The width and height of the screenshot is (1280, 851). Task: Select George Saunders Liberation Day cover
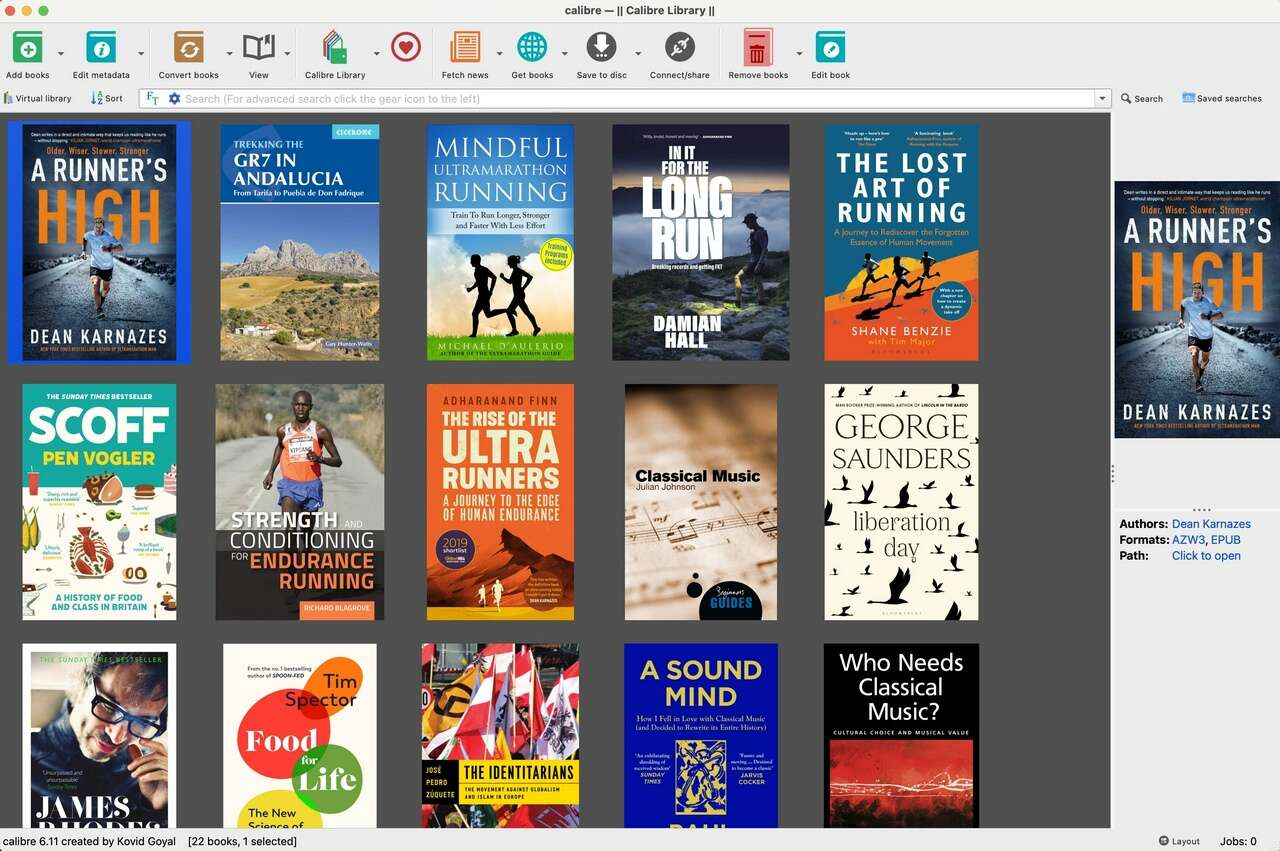point(901,502)
